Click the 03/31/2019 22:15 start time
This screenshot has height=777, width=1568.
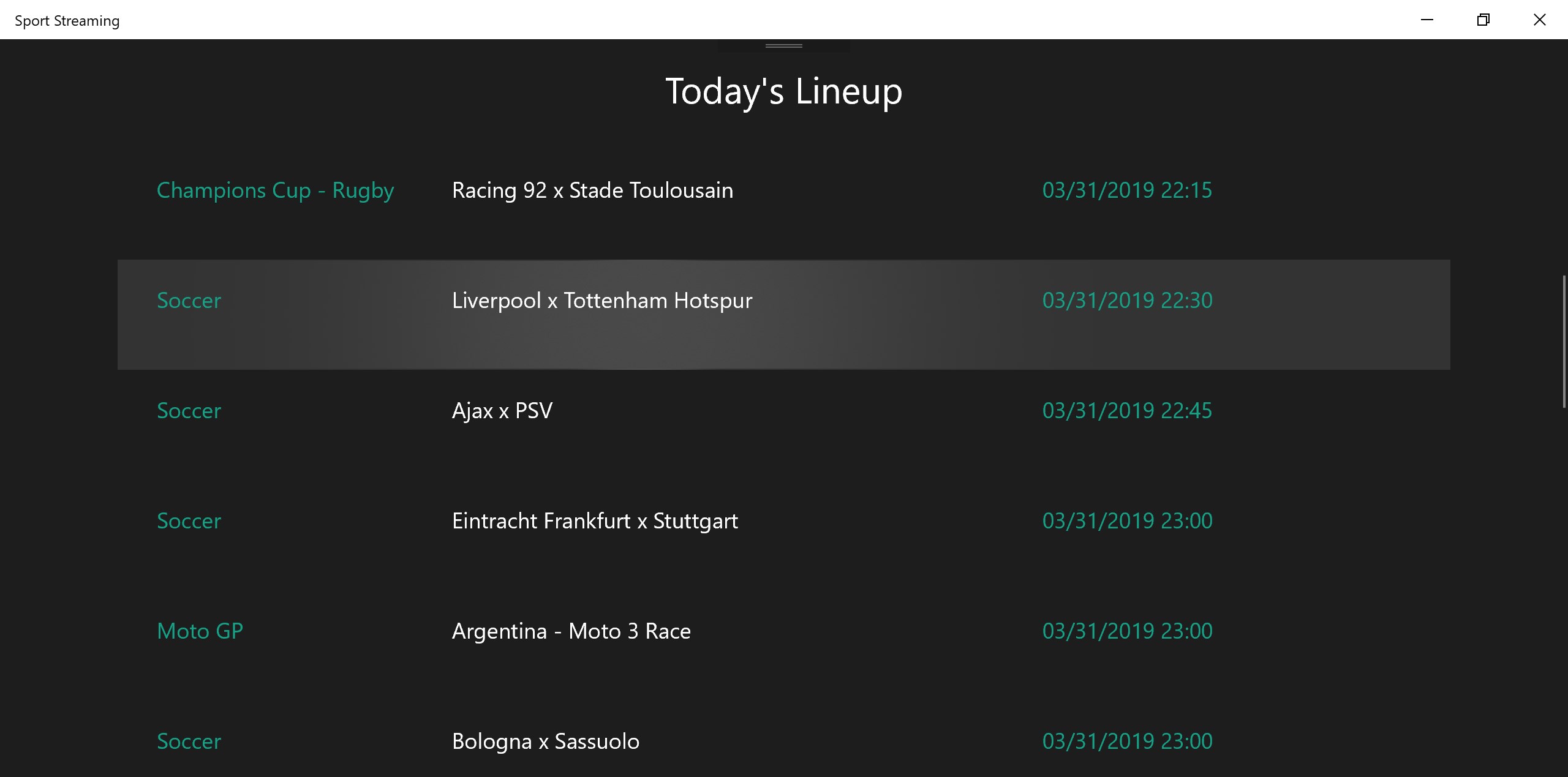pos(1127,190)
